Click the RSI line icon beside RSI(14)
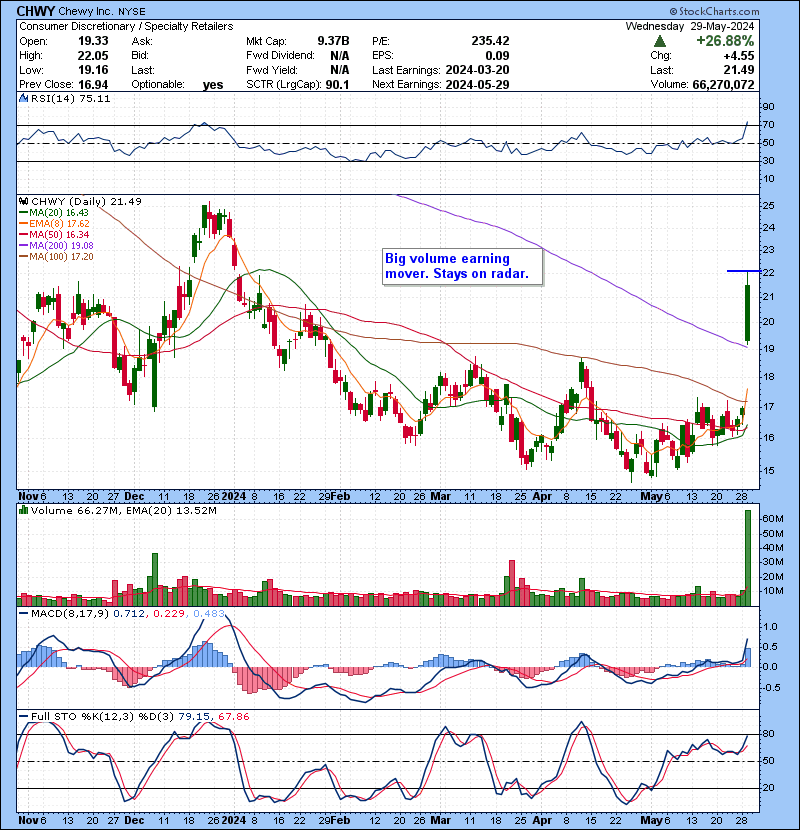The width and height of the screenshot is (800, 830). pos(24,98)
